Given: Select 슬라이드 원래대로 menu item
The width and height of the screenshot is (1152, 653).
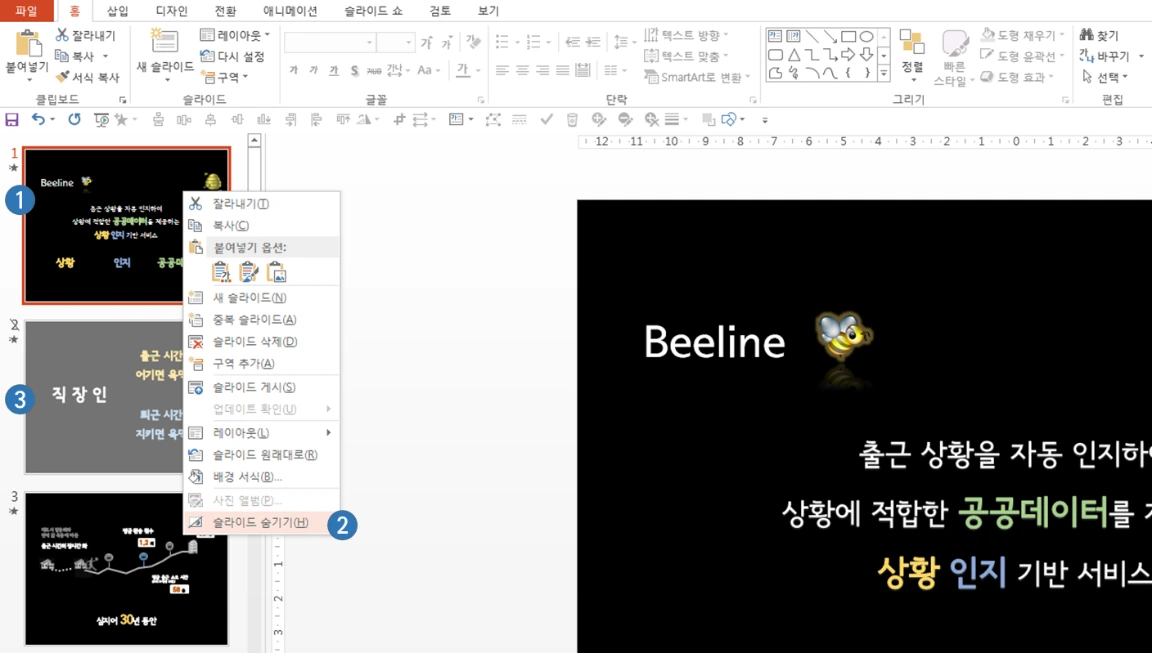Looking at the screenshot, I should point(261,455).
